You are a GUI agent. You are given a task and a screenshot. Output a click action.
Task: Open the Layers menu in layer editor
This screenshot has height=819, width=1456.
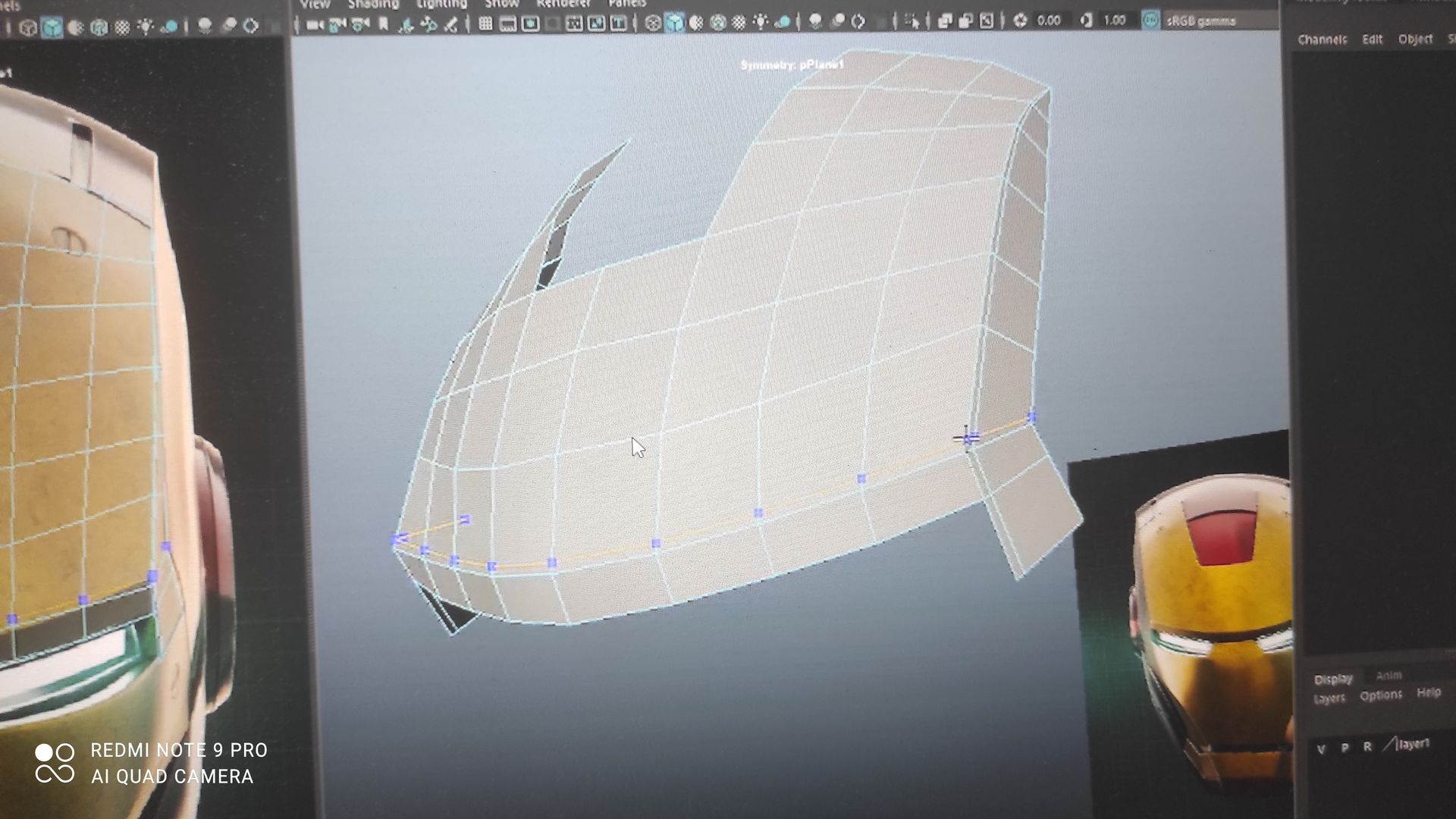(x=1329, y=698)
